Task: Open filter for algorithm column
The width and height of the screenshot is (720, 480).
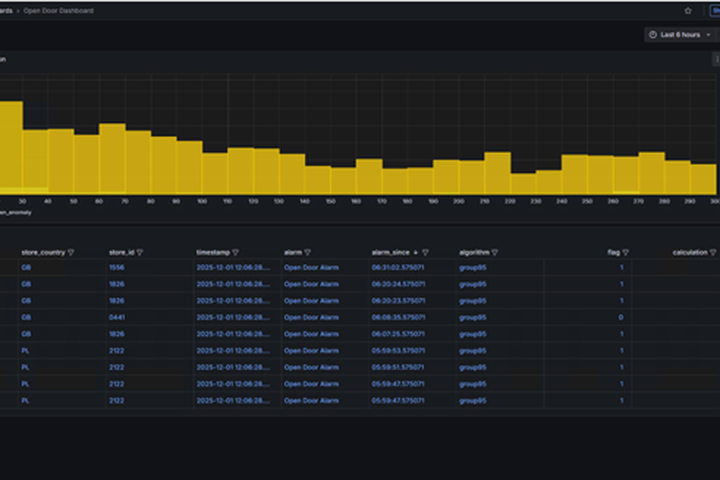Action: (495, 253)
